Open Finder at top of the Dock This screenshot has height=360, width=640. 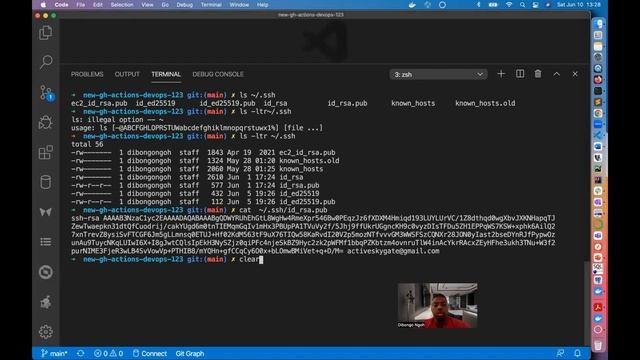pyautogui.click(x=598, y=24)
